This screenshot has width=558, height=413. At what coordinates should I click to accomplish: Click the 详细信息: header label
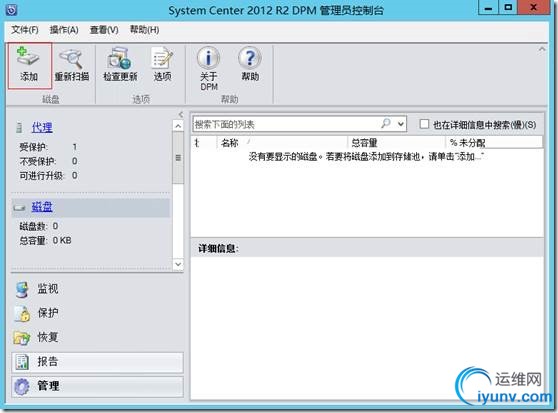point(218,249)
